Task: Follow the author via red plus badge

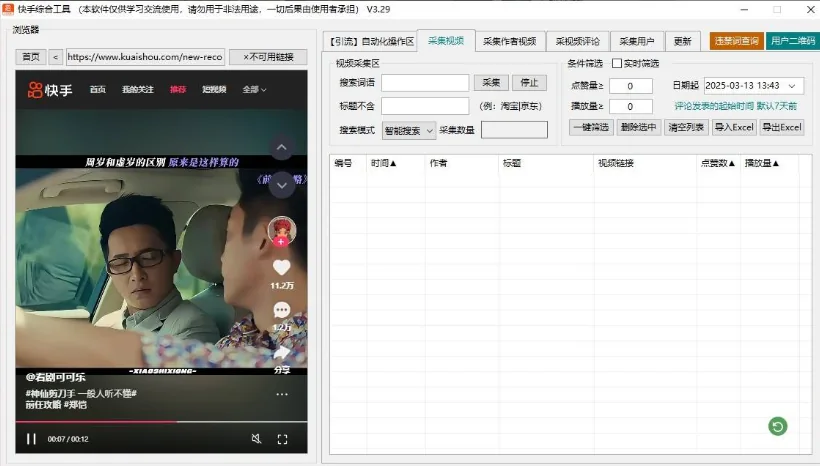Action: tap(281, 242)
